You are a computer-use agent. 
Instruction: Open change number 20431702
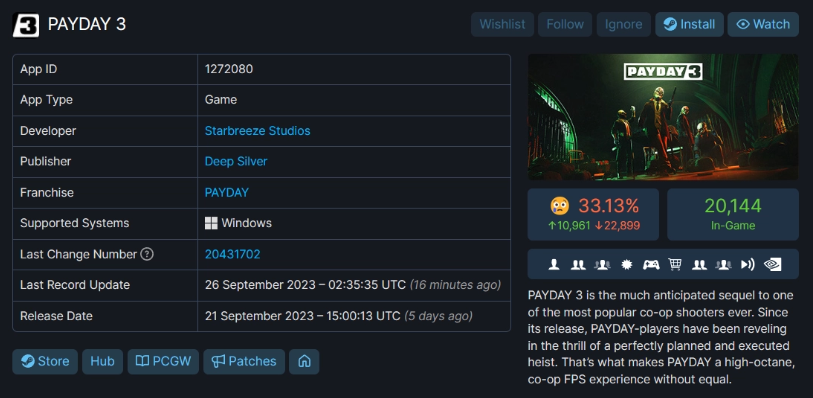[x=232, y=254]
